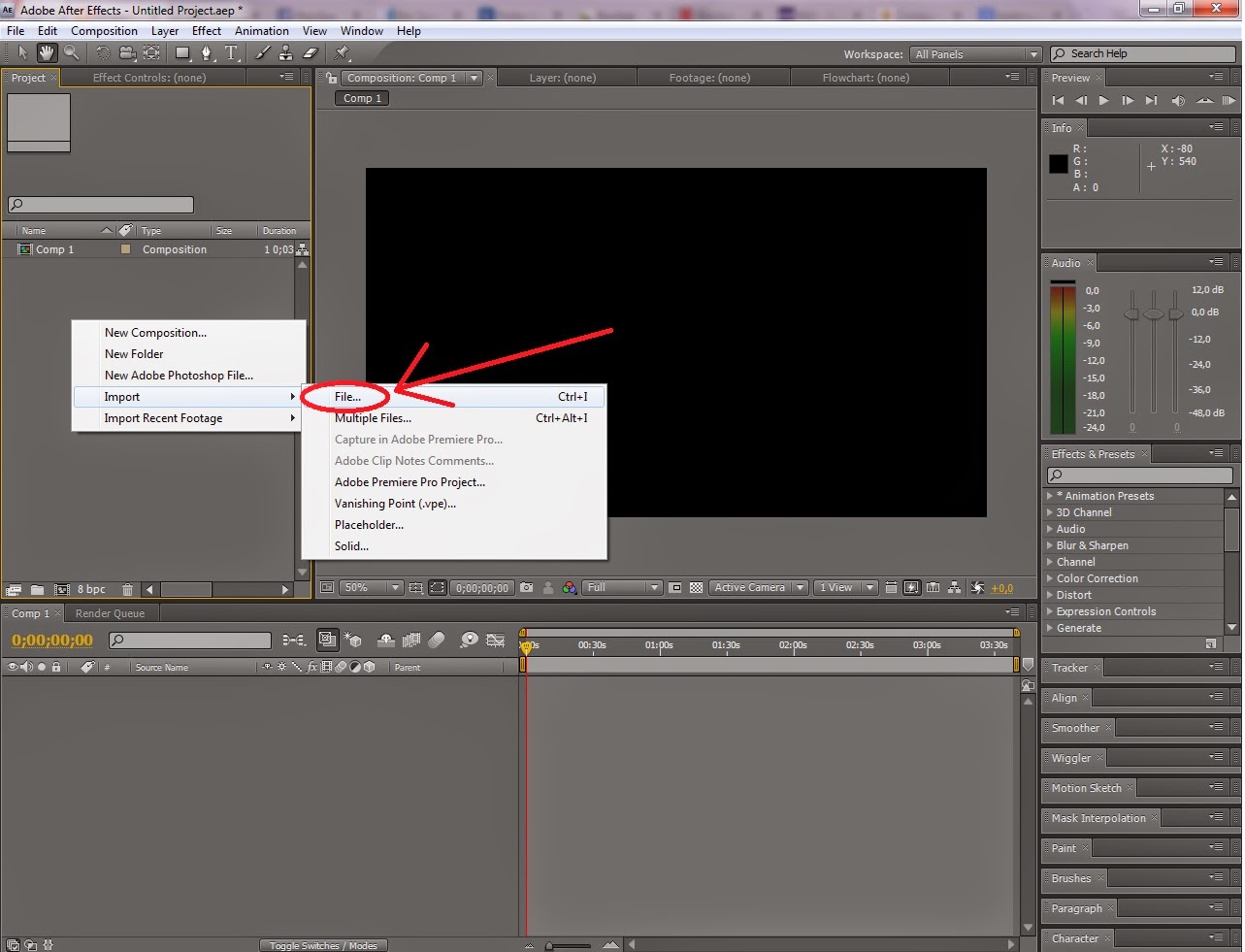This screenshot has height=952, width=1245.
Task: Click the new composition icon in Project panel
Action: click(61, 589)
